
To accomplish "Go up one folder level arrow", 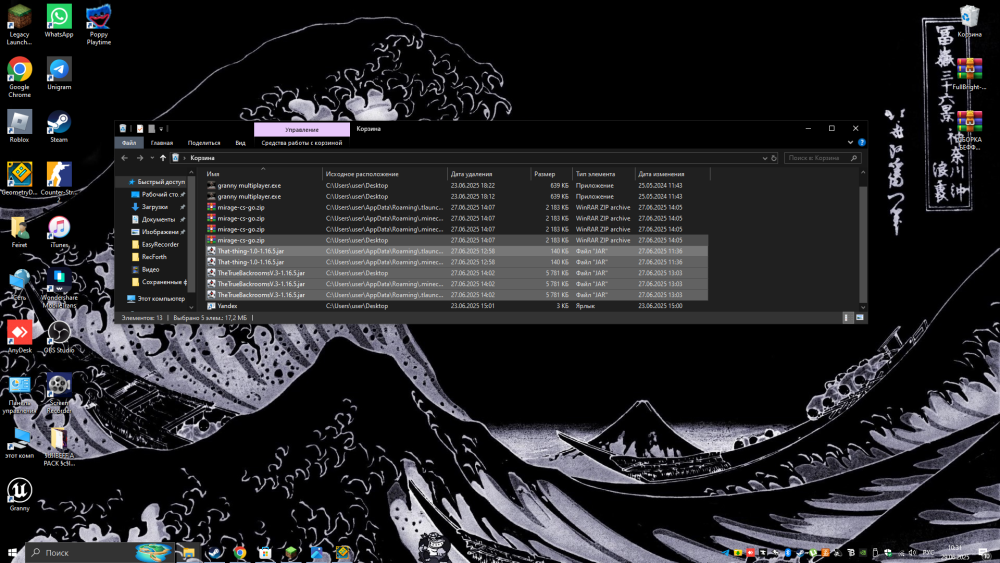I will click(x=163, y=158).
